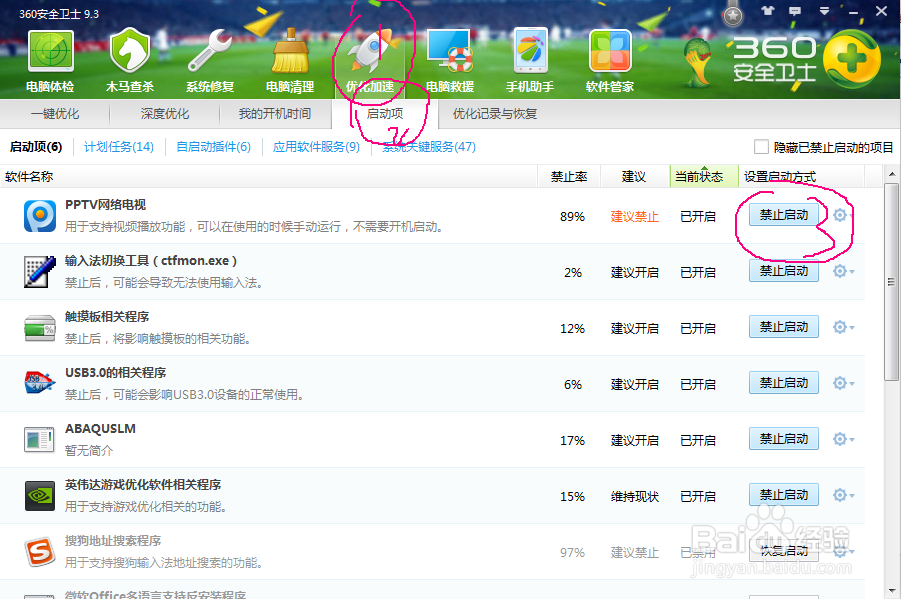901x599 pixels.
Task: Switch to 我的开机时间 tab
Action: 275,114
